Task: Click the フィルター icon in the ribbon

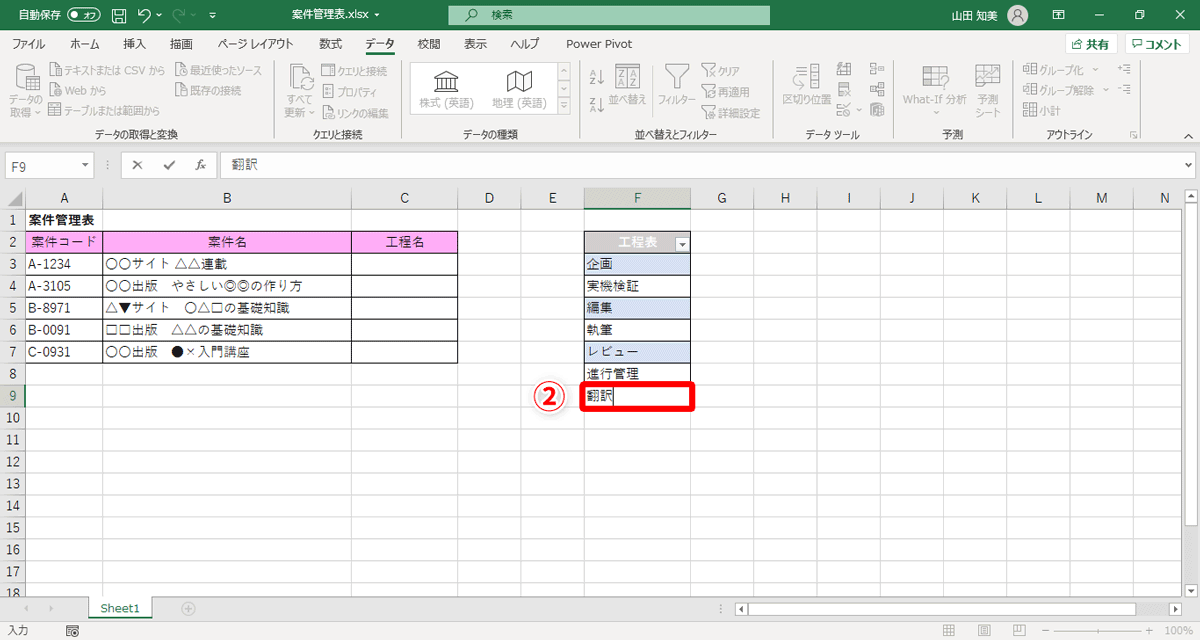Action: (x=677, y=88)
